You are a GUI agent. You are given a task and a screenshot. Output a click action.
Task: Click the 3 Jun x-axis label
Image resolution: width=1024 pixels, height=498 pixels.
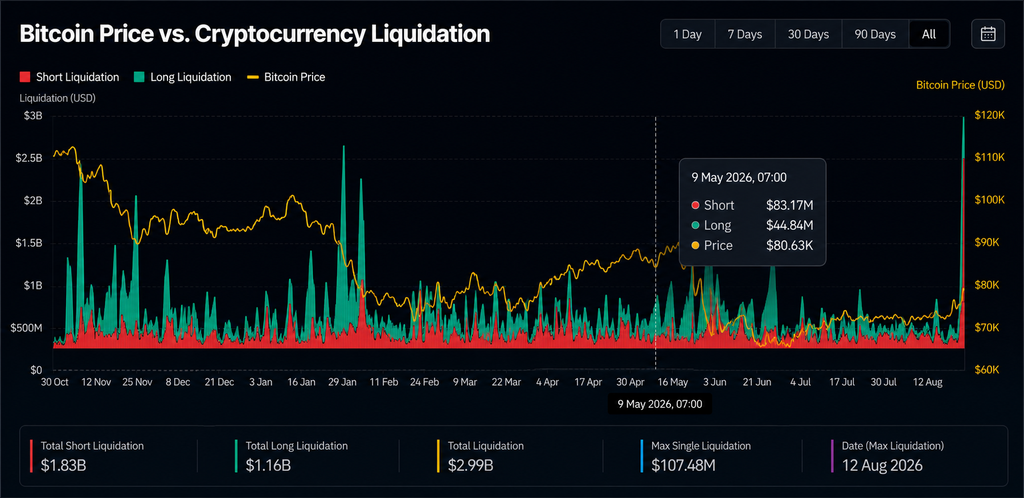714,382
